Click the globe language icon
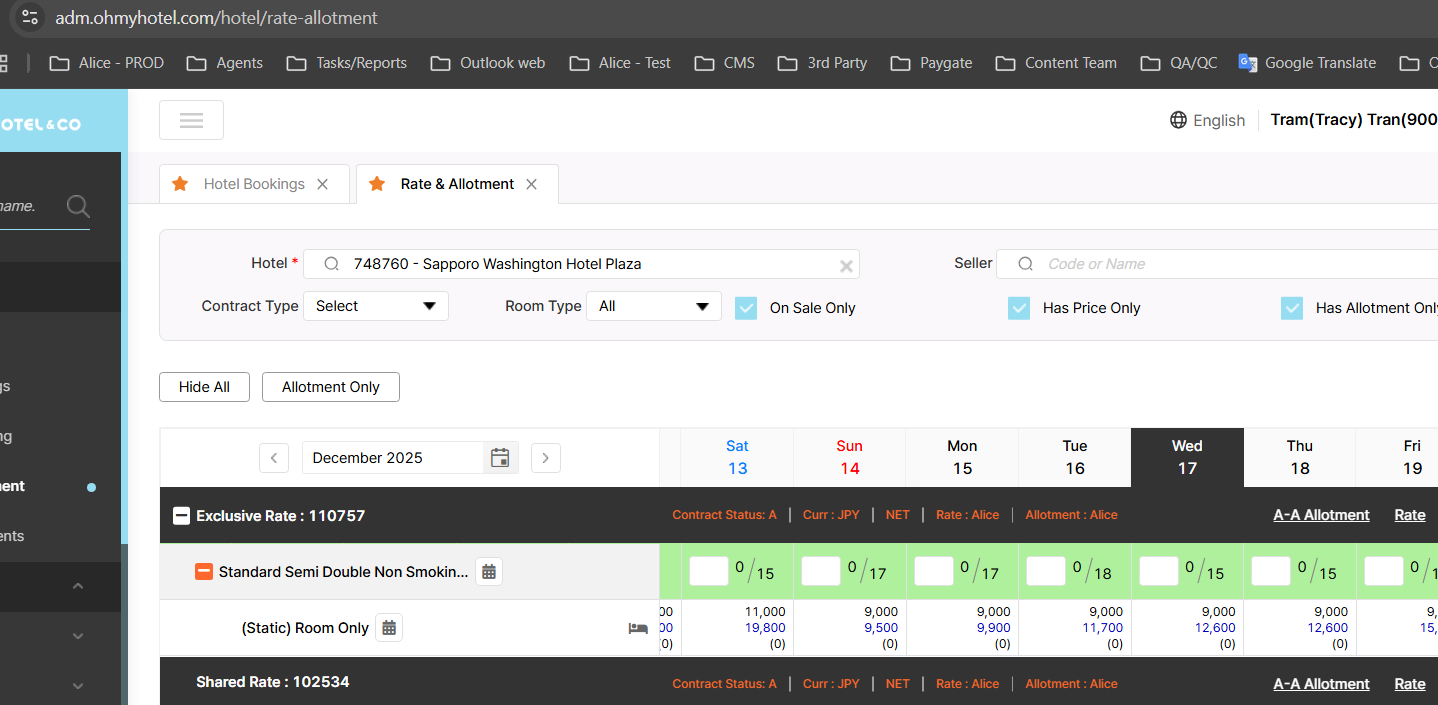 (x=1178, y=120)
